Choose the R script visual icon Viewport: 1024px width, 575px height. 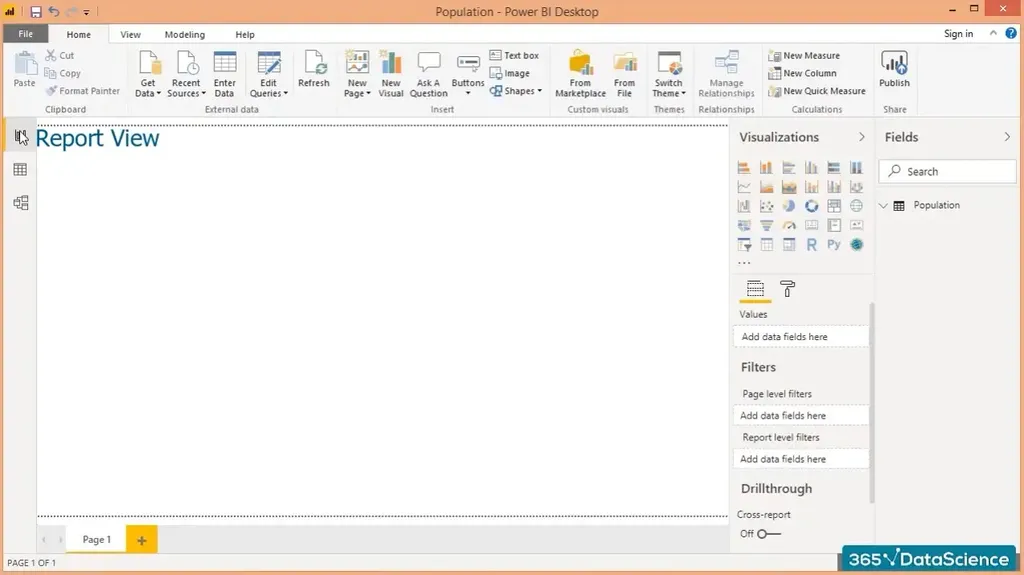tap(811, 244)
